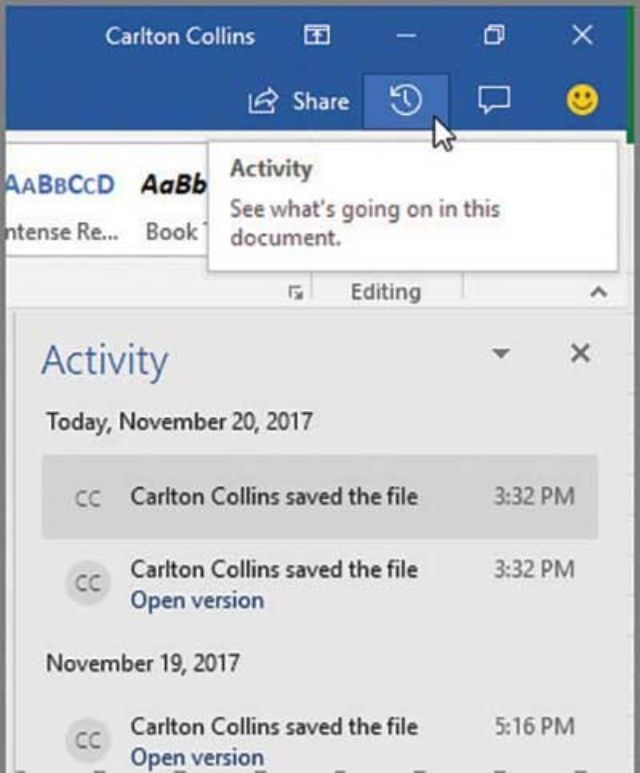
Task: Click the CC avatar on November 19 entry
Action: 88,739
